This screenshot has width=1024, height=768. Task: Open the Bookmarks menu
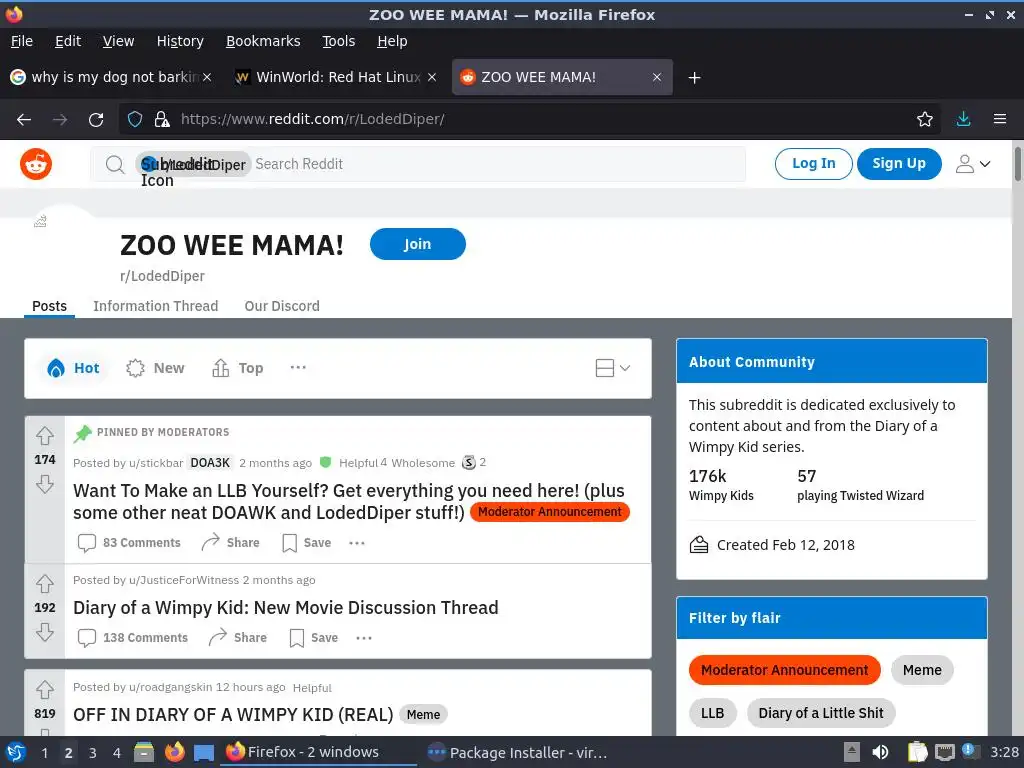click(x=263, y=41)
